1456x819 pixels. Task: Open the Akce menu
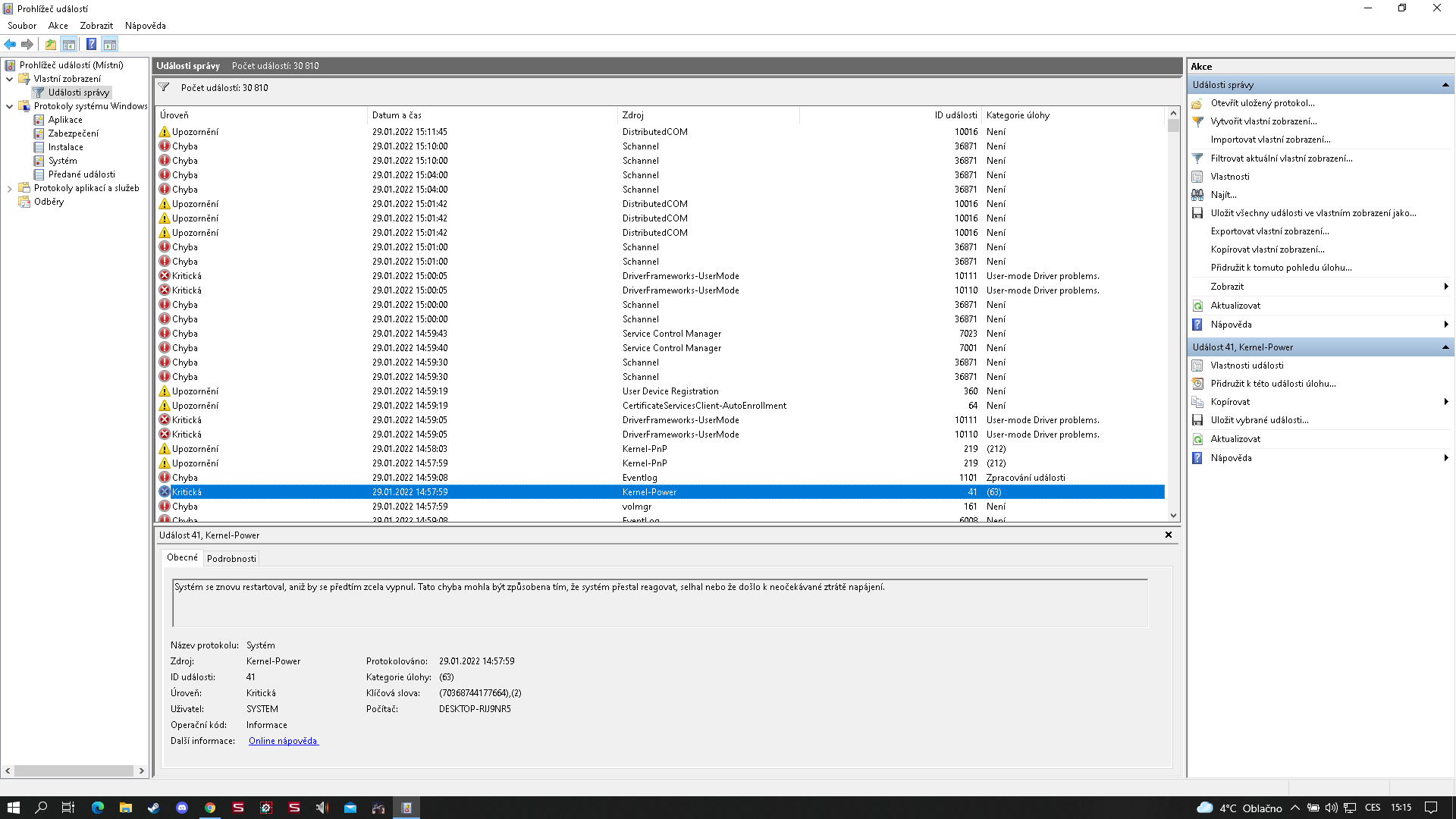58,26
